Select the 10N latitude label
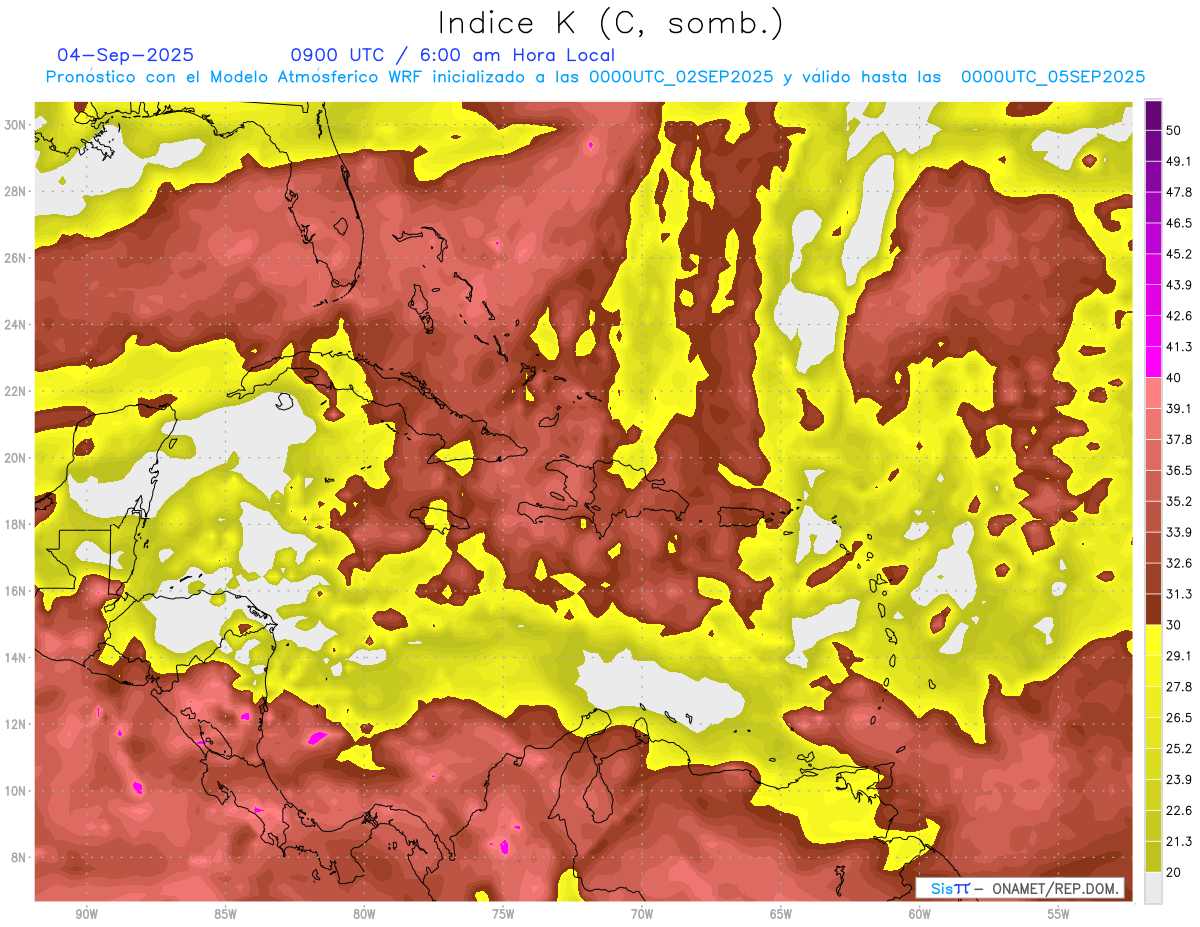Screen dimensions: 1200x927 pyautogui.click(x=17, y=791)
